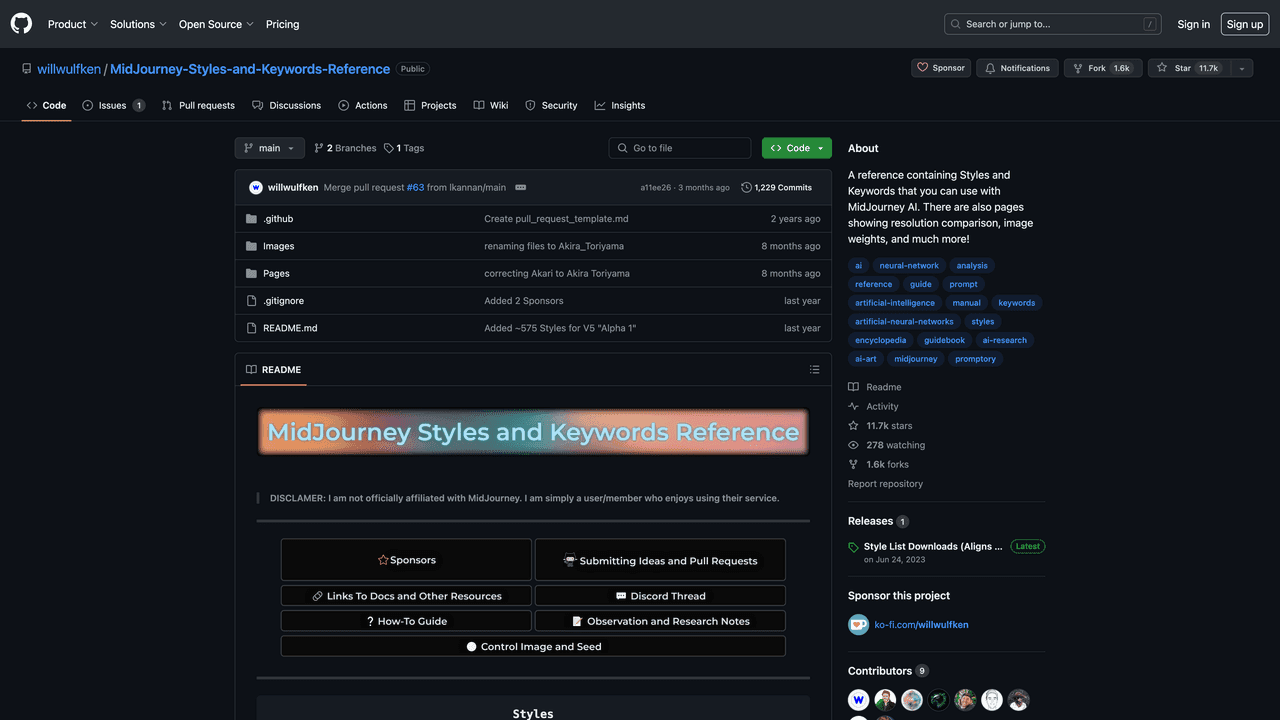Open the Solutions menu

pos(139,24)
